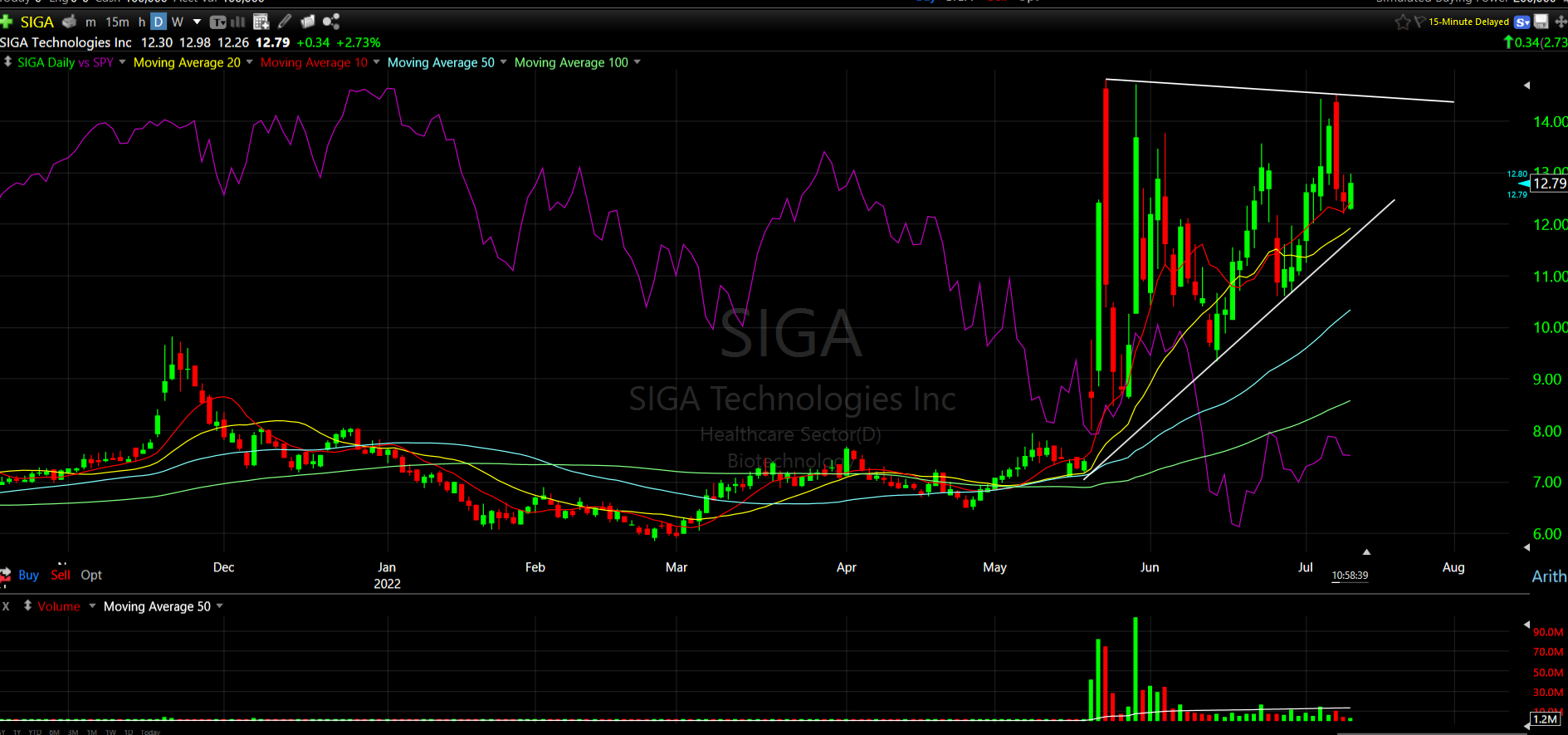Click the bar chart studies icon
Image resolution: width=1568 pixels, height=735 pixels.
[x=238, y=22]
